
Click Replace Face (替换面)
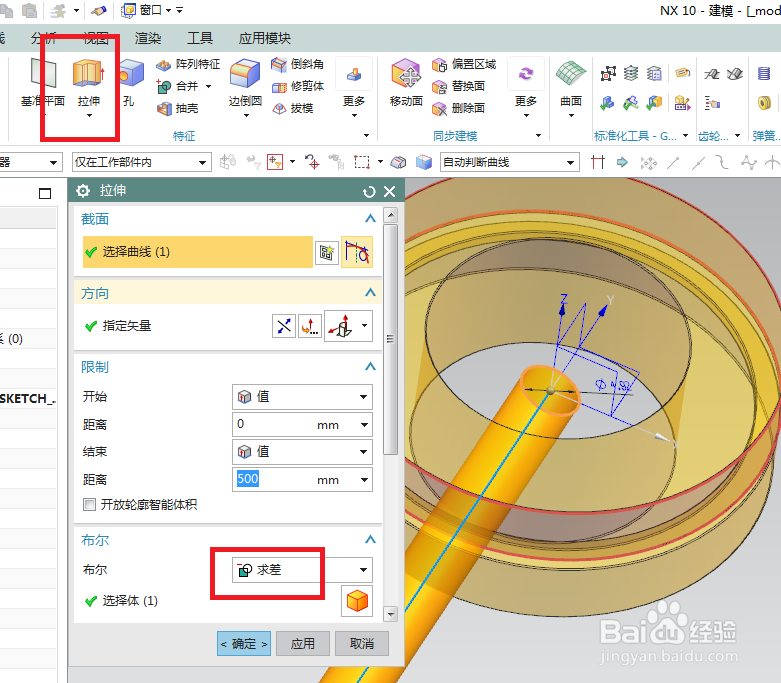(x=459, y=86)
